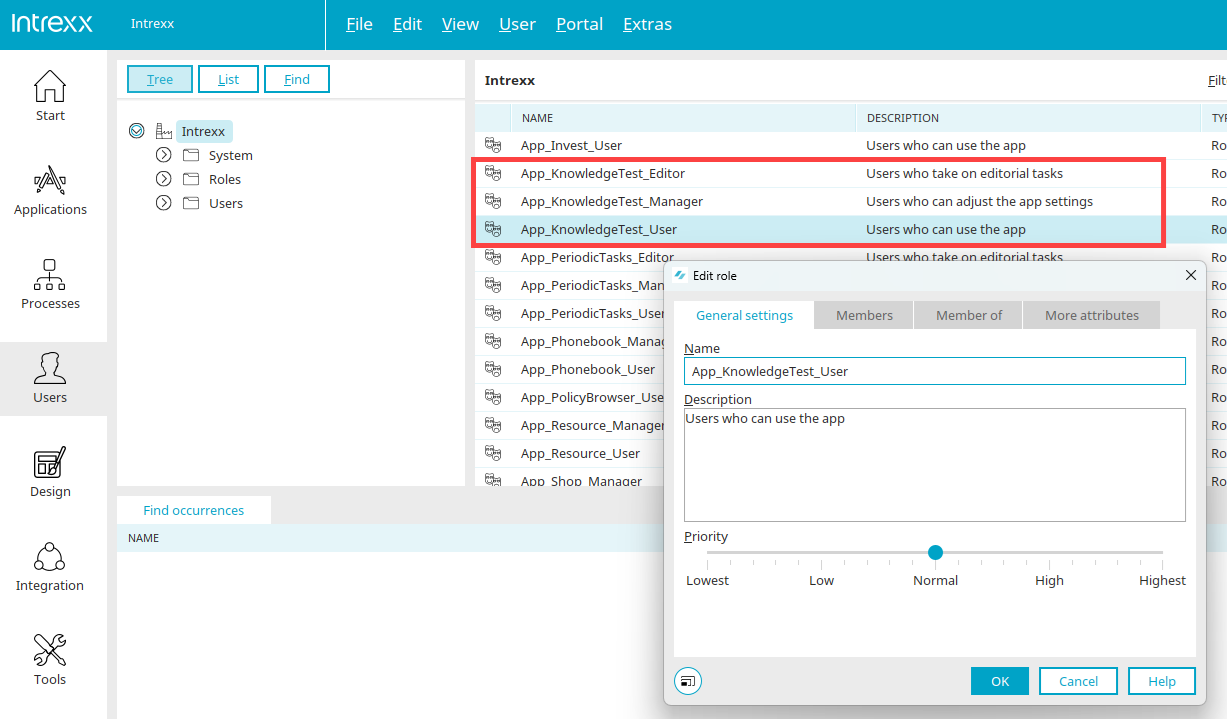This screenshot has width=1227, height=719.
Task: Click role icon of App_KnowledgeTest_Manager row
Action: click(493, 201)
